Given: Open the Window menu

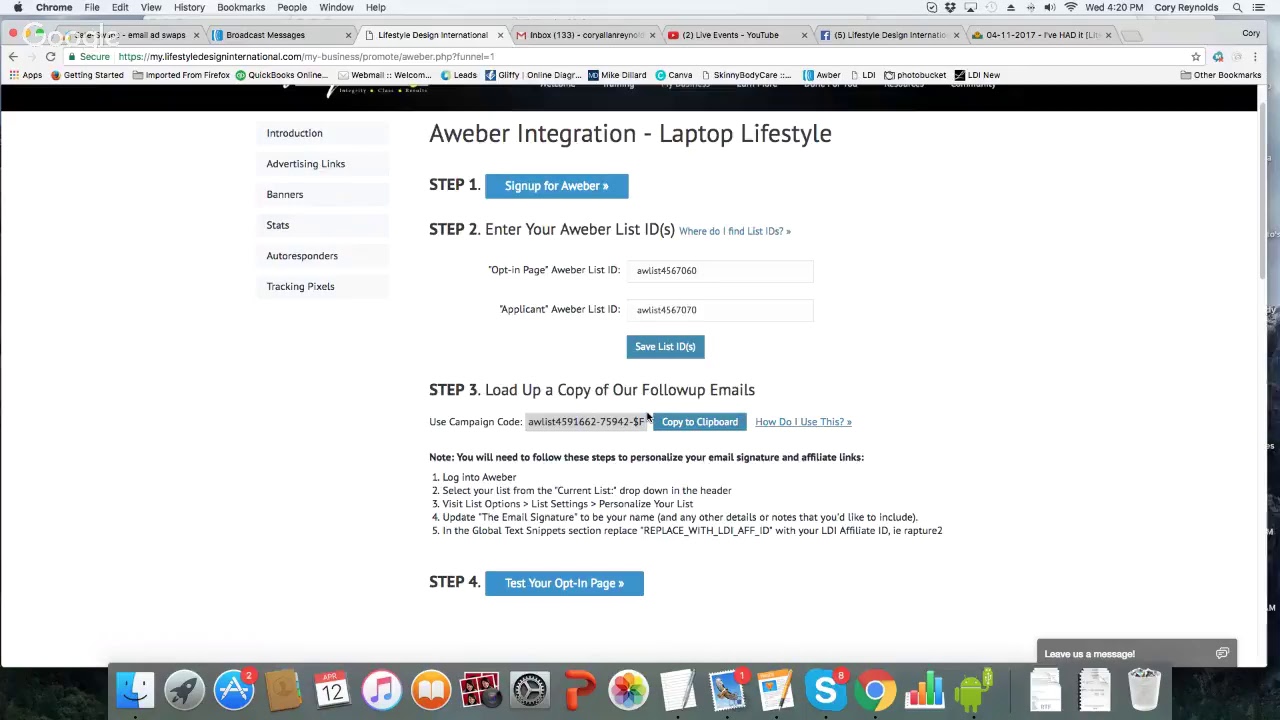Looking at the screenshot, I should [336, 7].
